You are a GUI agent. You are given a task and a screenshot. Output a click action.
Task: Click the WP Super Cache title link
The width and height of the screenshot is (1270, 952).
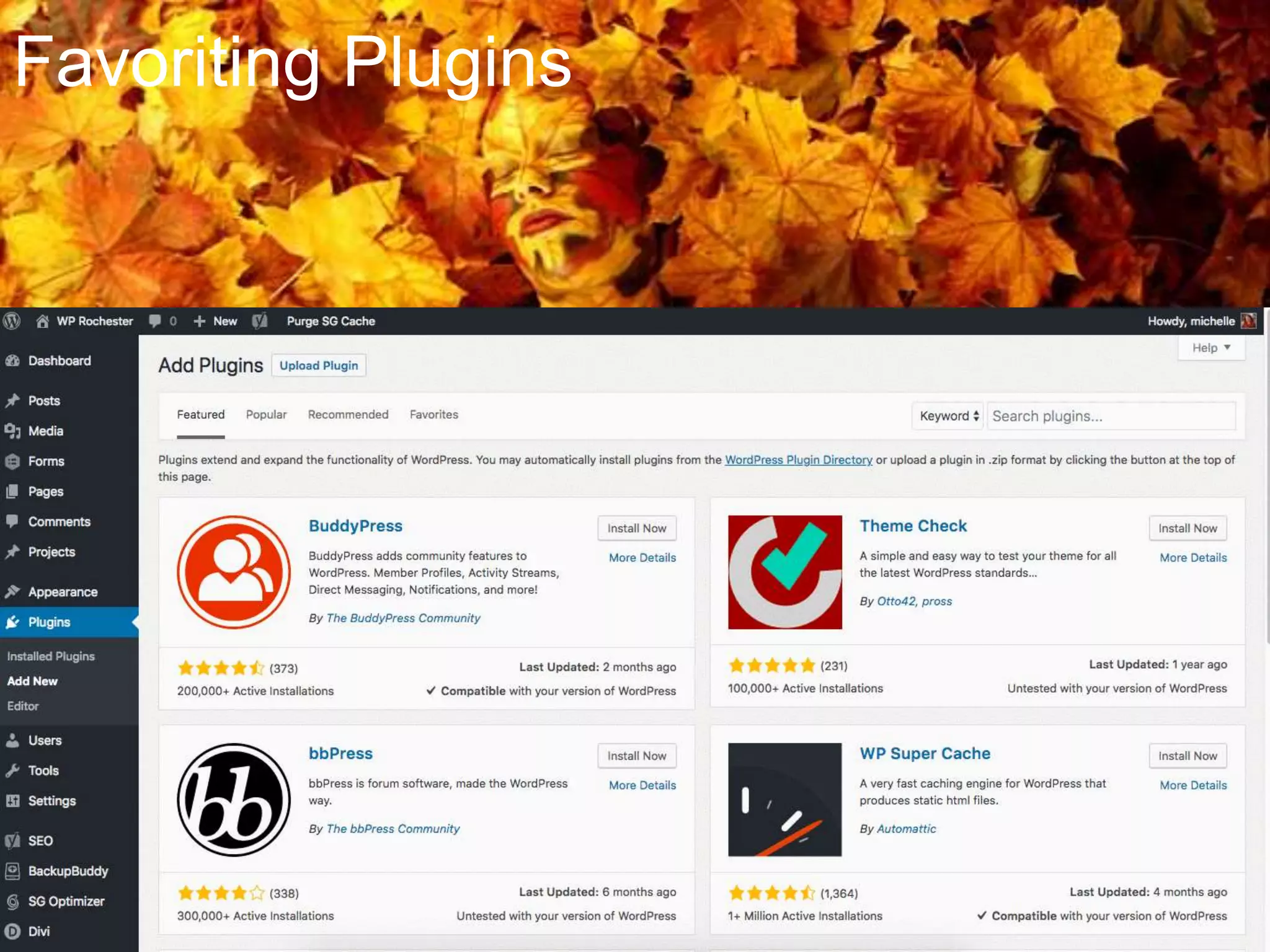point(925,754)
